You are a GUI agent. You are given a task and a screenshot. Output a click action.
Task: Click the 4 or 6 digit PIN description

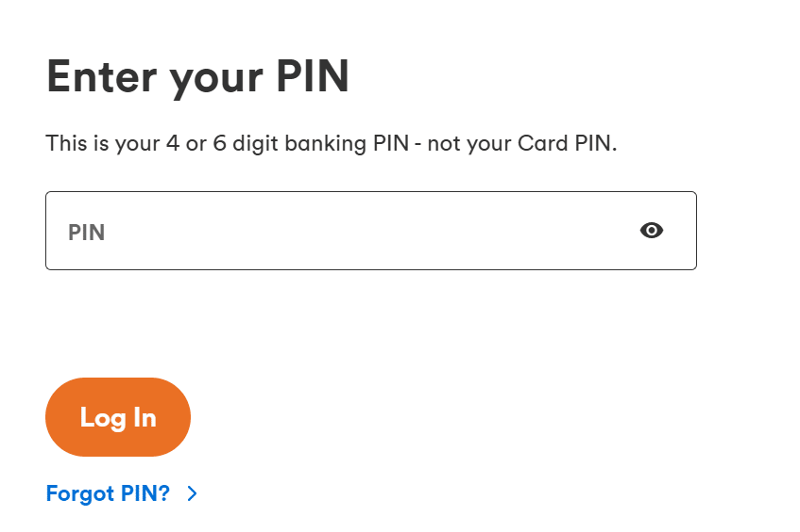point(331,143)
